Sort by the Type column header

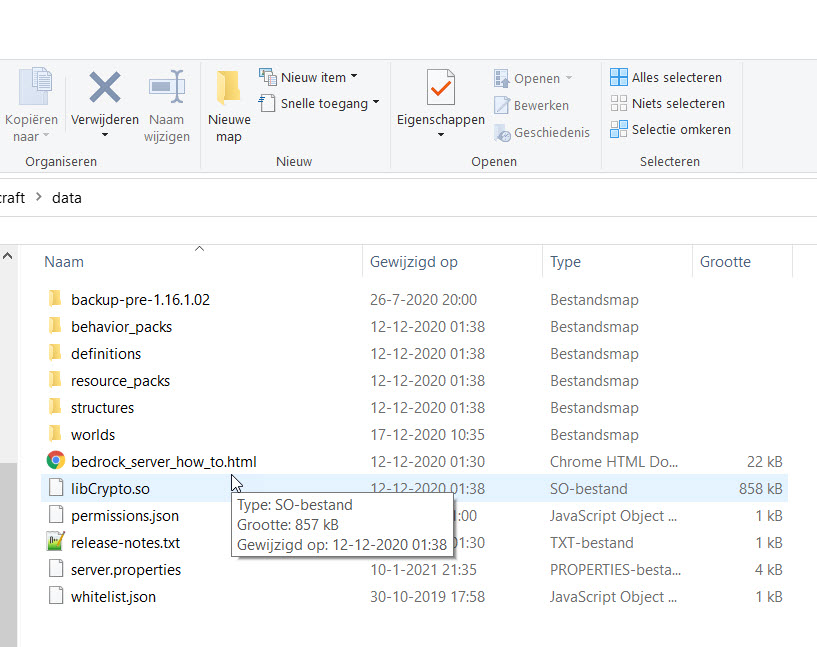pyautogui.click(x=565, y=262)
